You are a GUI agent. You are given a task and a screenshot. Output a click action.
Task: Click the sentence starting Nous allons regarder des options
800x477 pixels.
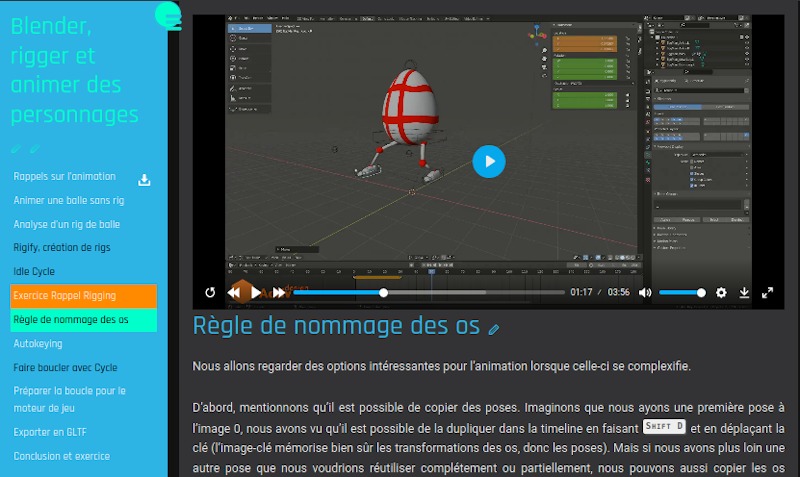point(441,366)
